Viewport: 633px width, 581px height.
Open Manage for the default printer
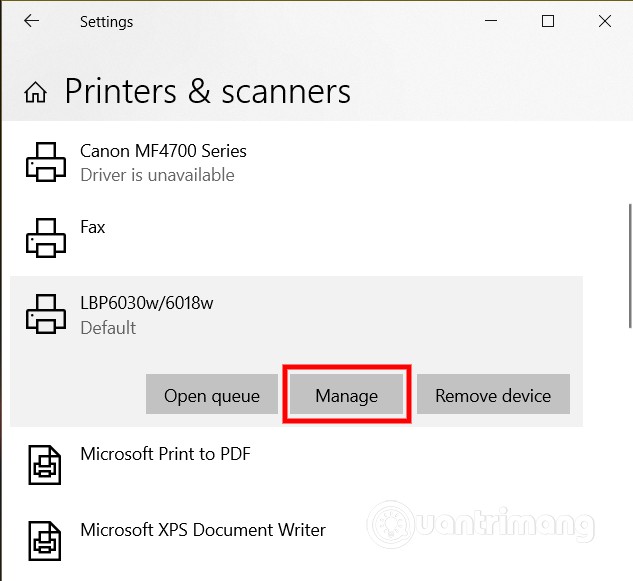pos(346,394)
